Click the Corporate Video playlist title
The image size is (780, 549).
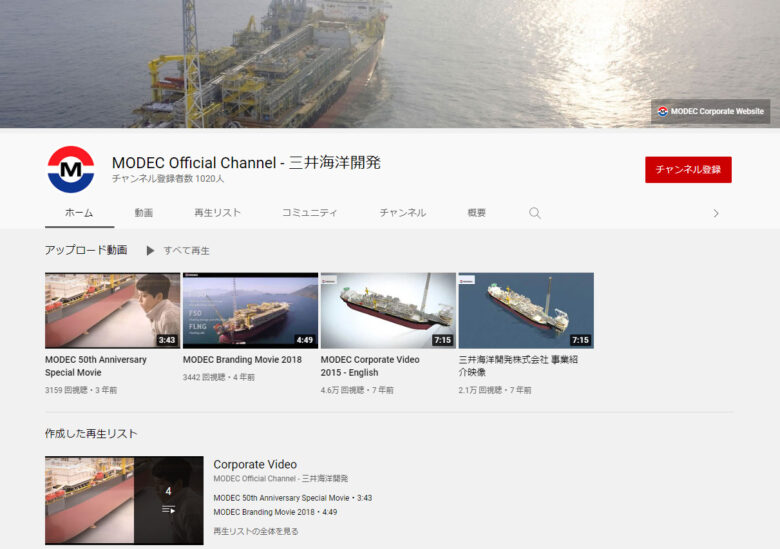click(x=255, y=464)
